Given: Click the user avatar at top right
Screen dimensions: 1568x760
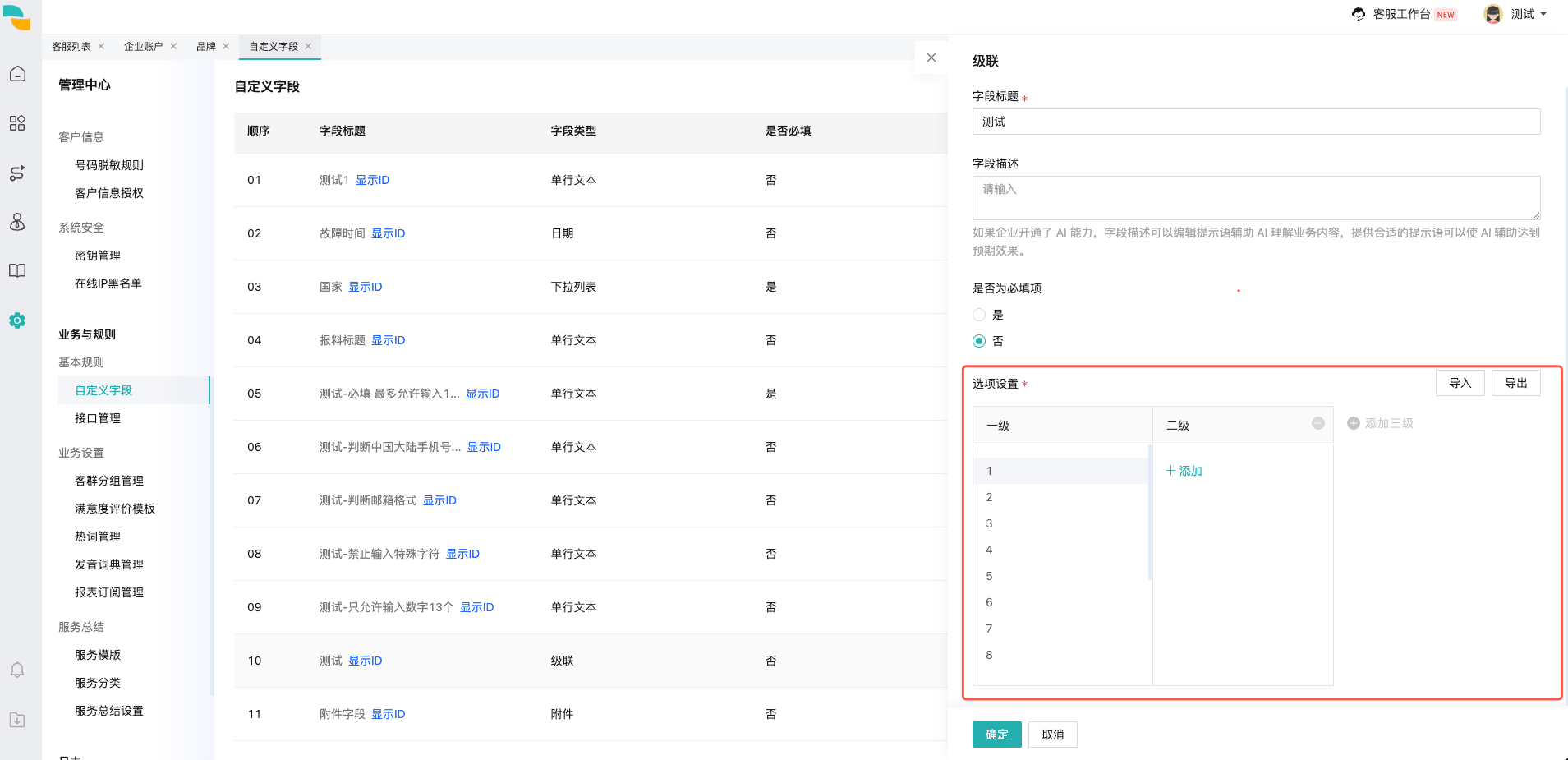Looking at the screenshot, I should pos(1493,14).
